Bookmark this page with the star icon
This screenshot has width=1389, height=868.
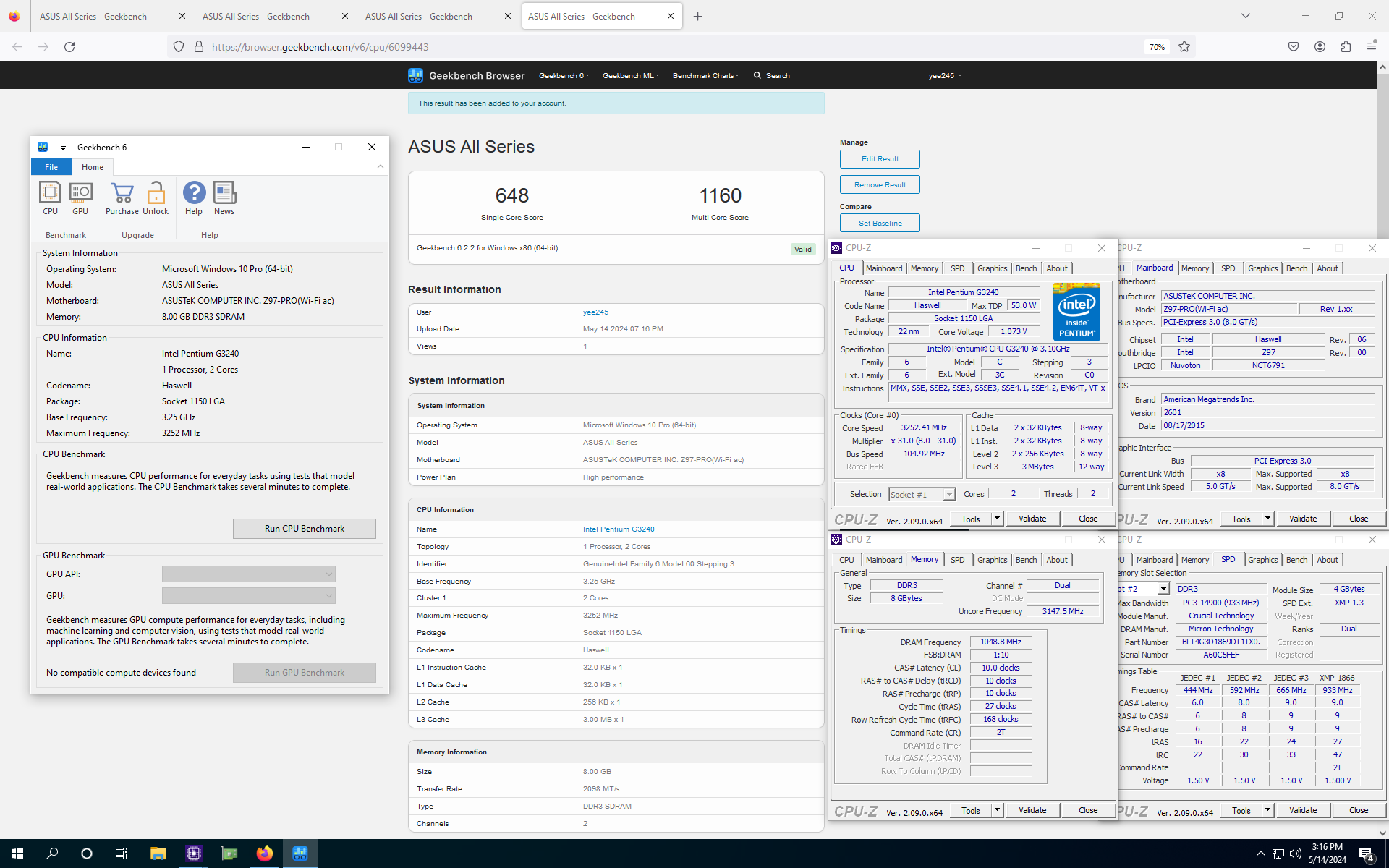coord(1184,46)
